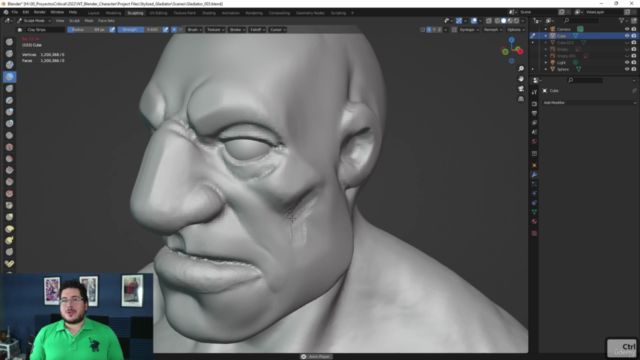Screen dimensions: 640x360
Task: Select the active Clay Strips brush tool
Action: (x=9, y=77)
